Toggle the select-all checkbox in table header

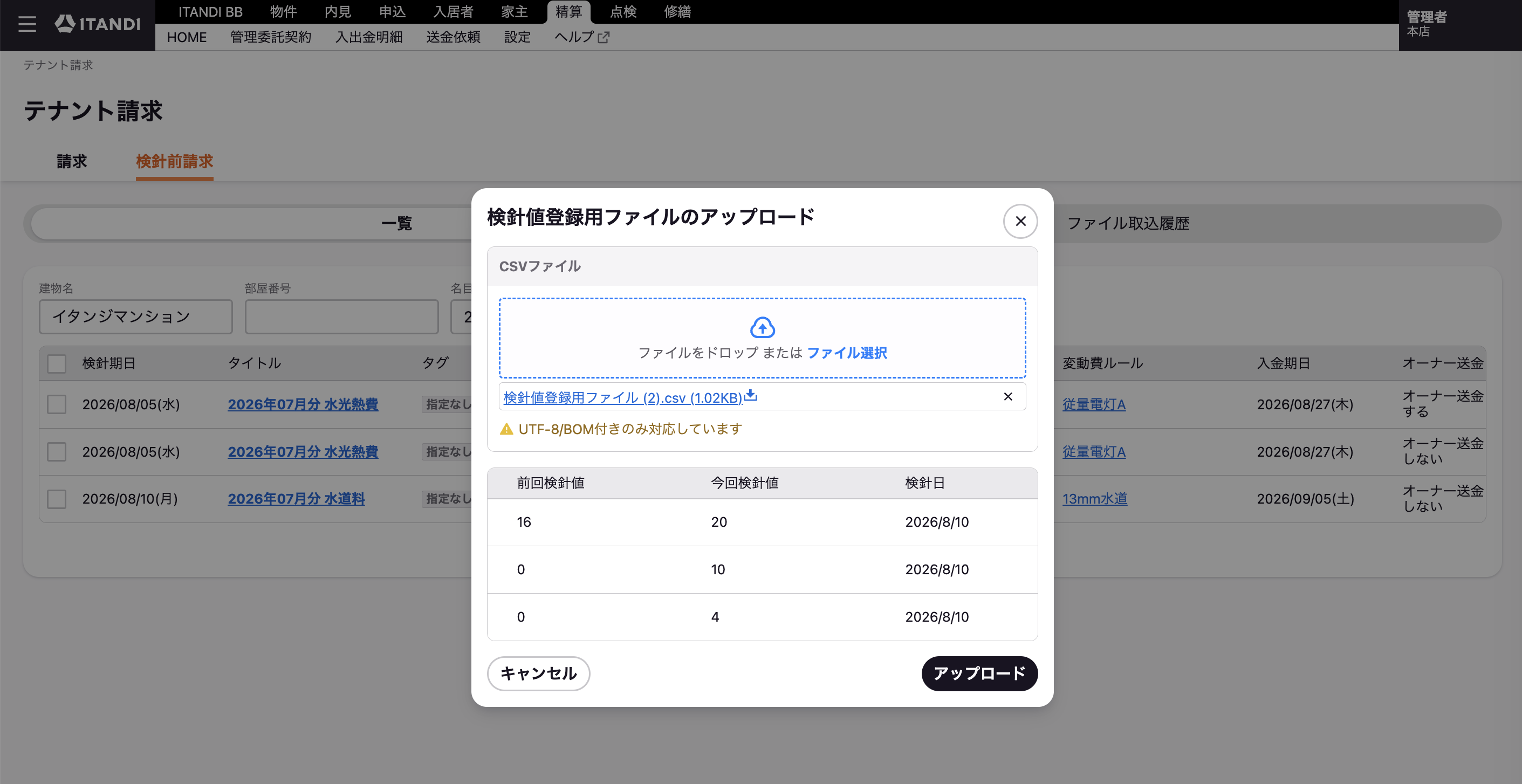[x=57, y=363]
